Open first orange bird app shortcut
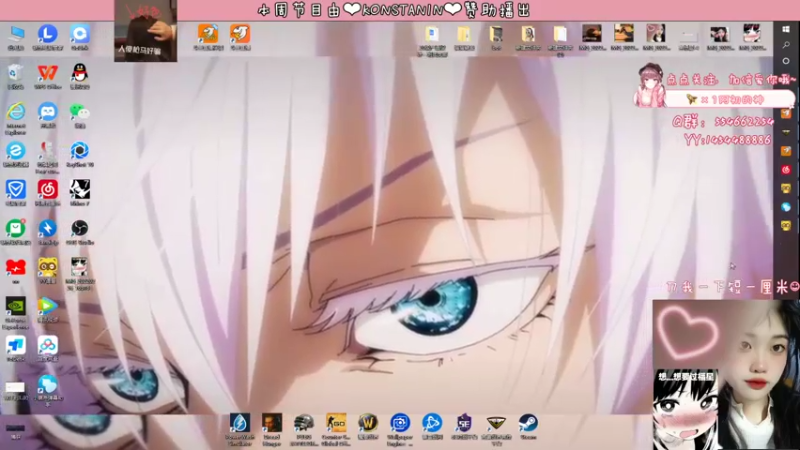800x450 pixels. (x=208, y=34)
